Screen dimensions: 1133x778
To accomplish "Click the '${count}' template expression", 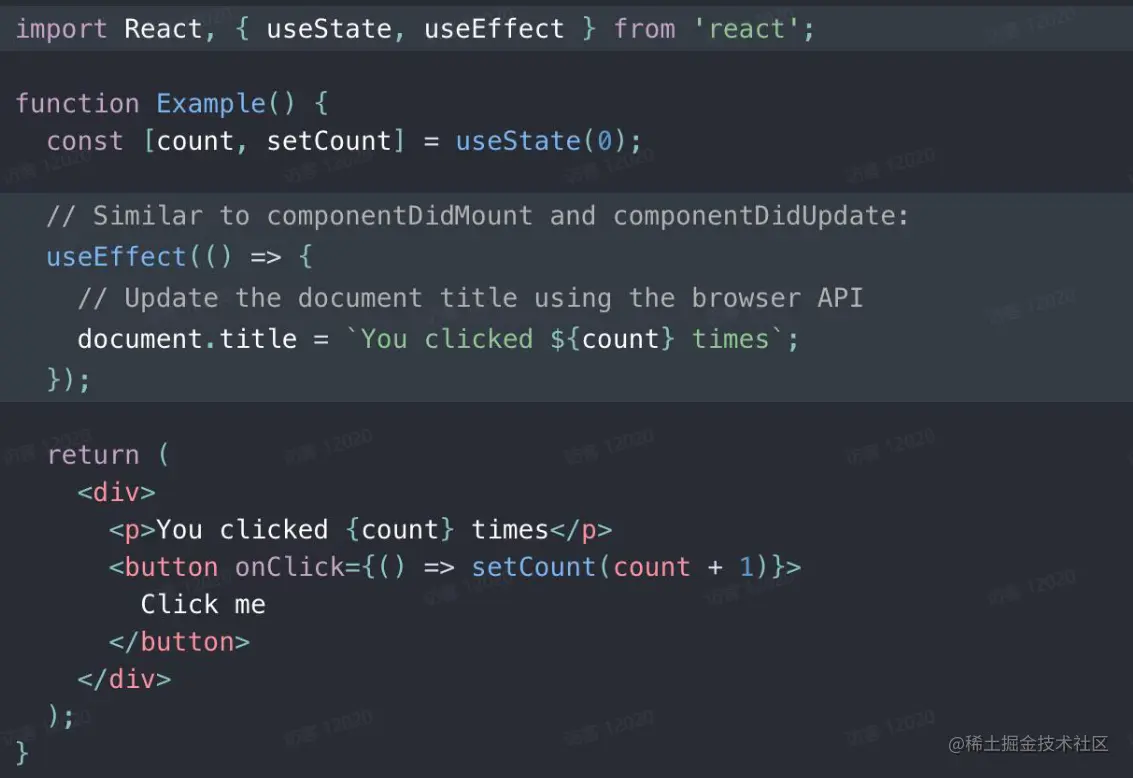I will (x=613, y=339).
